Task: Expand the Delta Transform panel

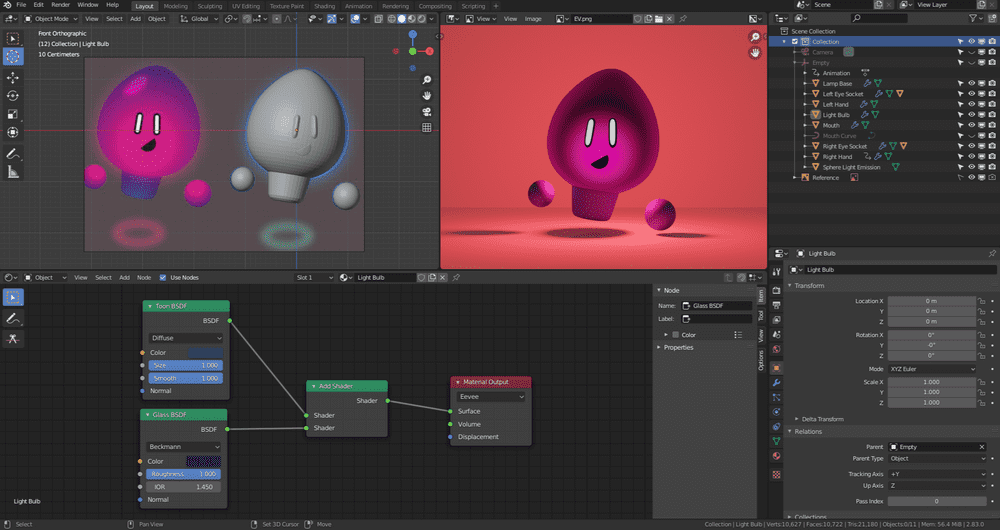Action: click(822, 419)
